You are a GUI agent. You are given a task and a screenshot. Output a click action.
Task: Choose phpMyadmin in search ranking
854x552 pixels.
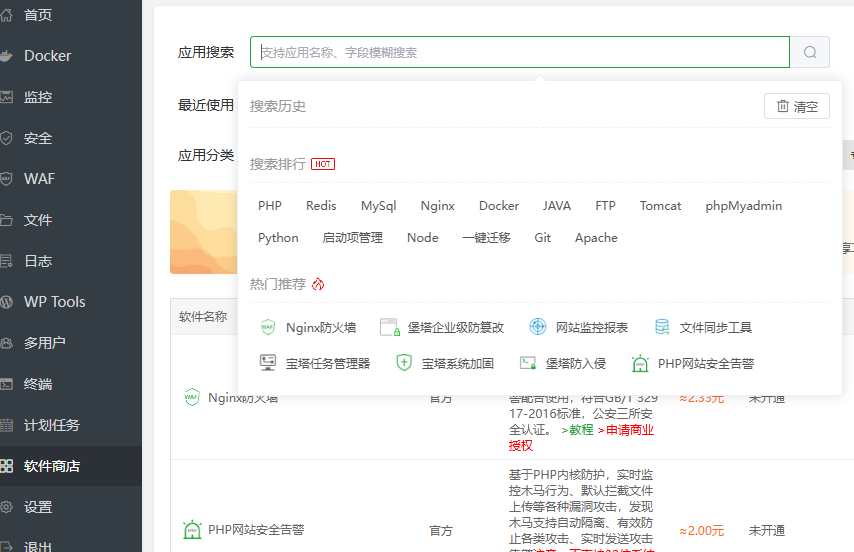tap(743, 206)
